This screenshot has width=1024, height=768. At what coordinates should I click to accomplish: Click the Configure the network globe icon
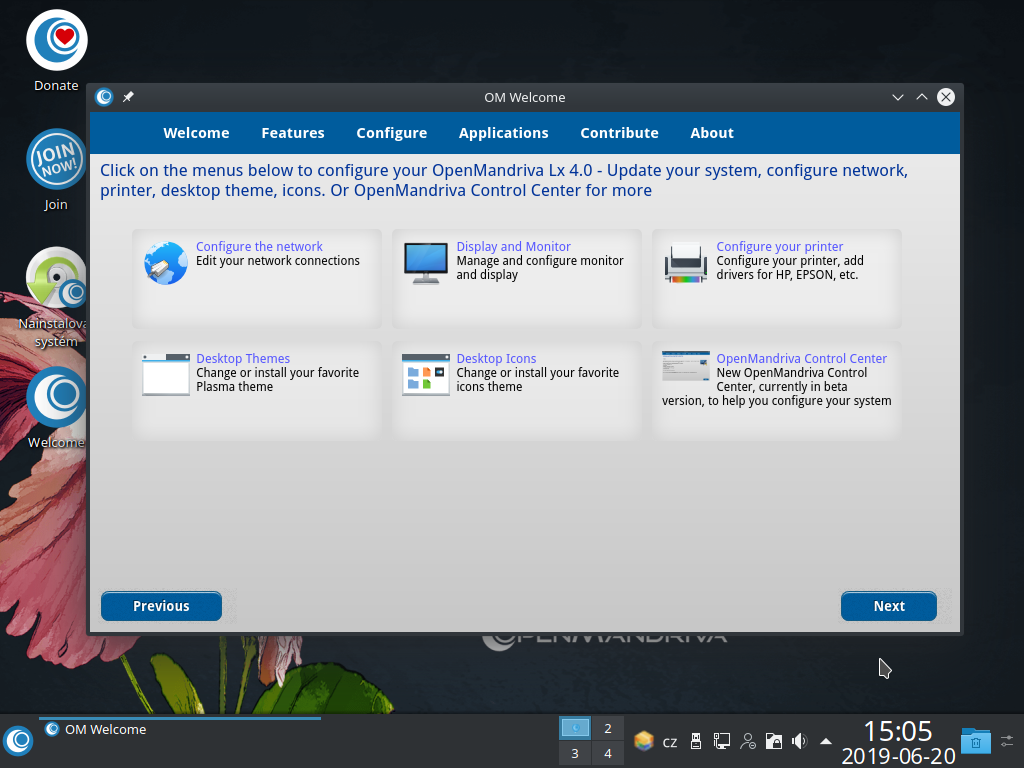point(166,263)
